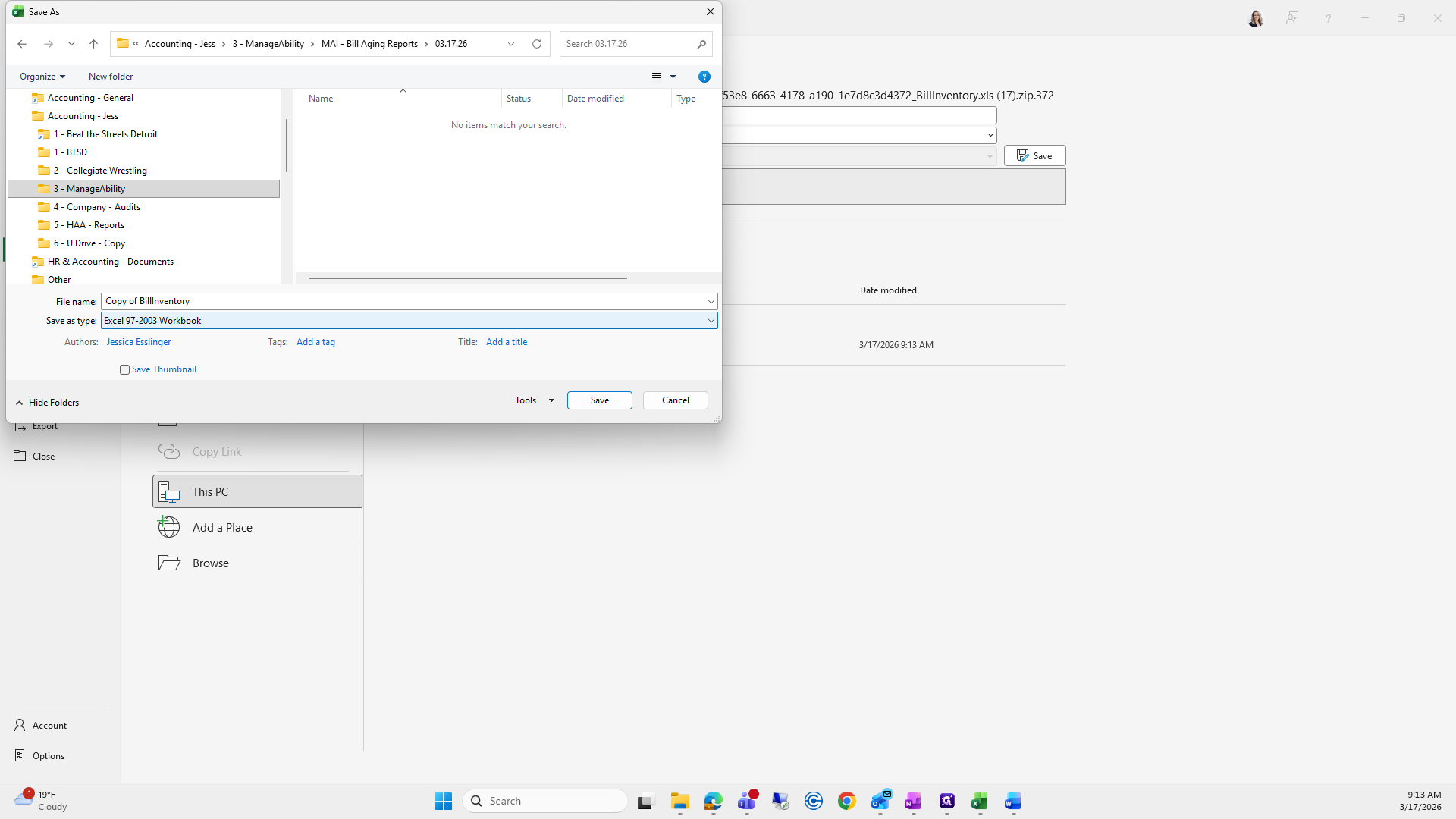Click the Back navigation arrow in the dialog
The height and width of the screenshot is (819, 1456).
click(x=22, y=44)
